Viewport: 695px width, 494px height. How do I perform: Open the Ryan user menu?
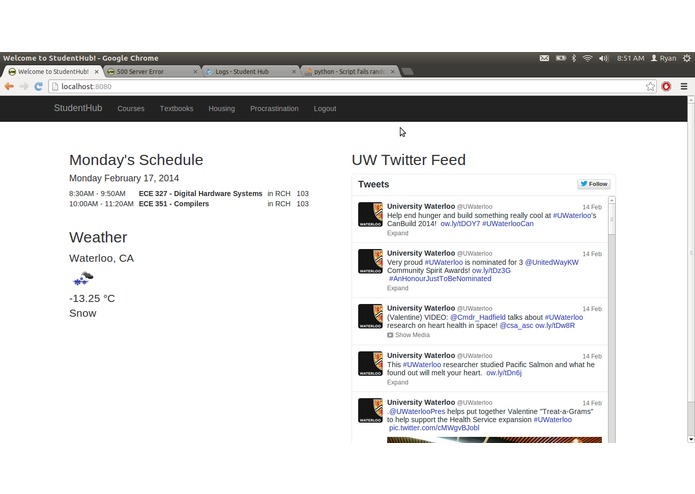click(x=664, y=58)
